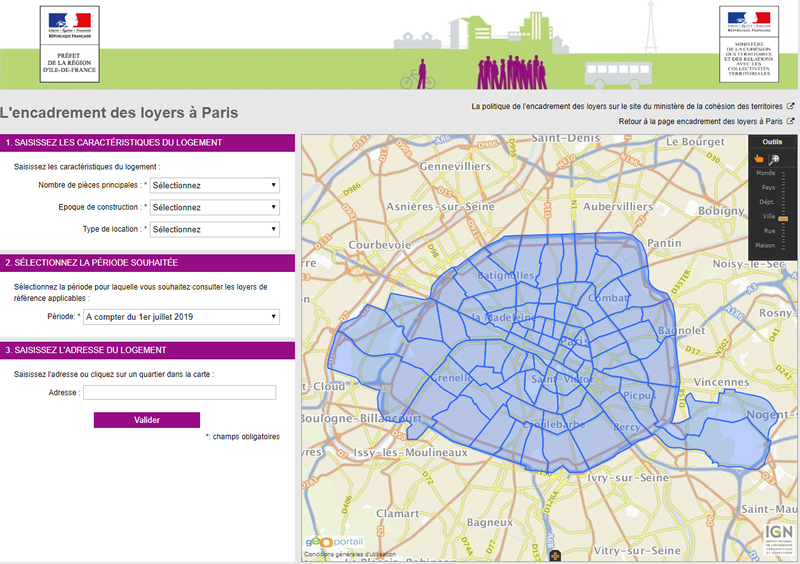Set map zoom level to Monde
Screen dimensions: 800x564
766,173
